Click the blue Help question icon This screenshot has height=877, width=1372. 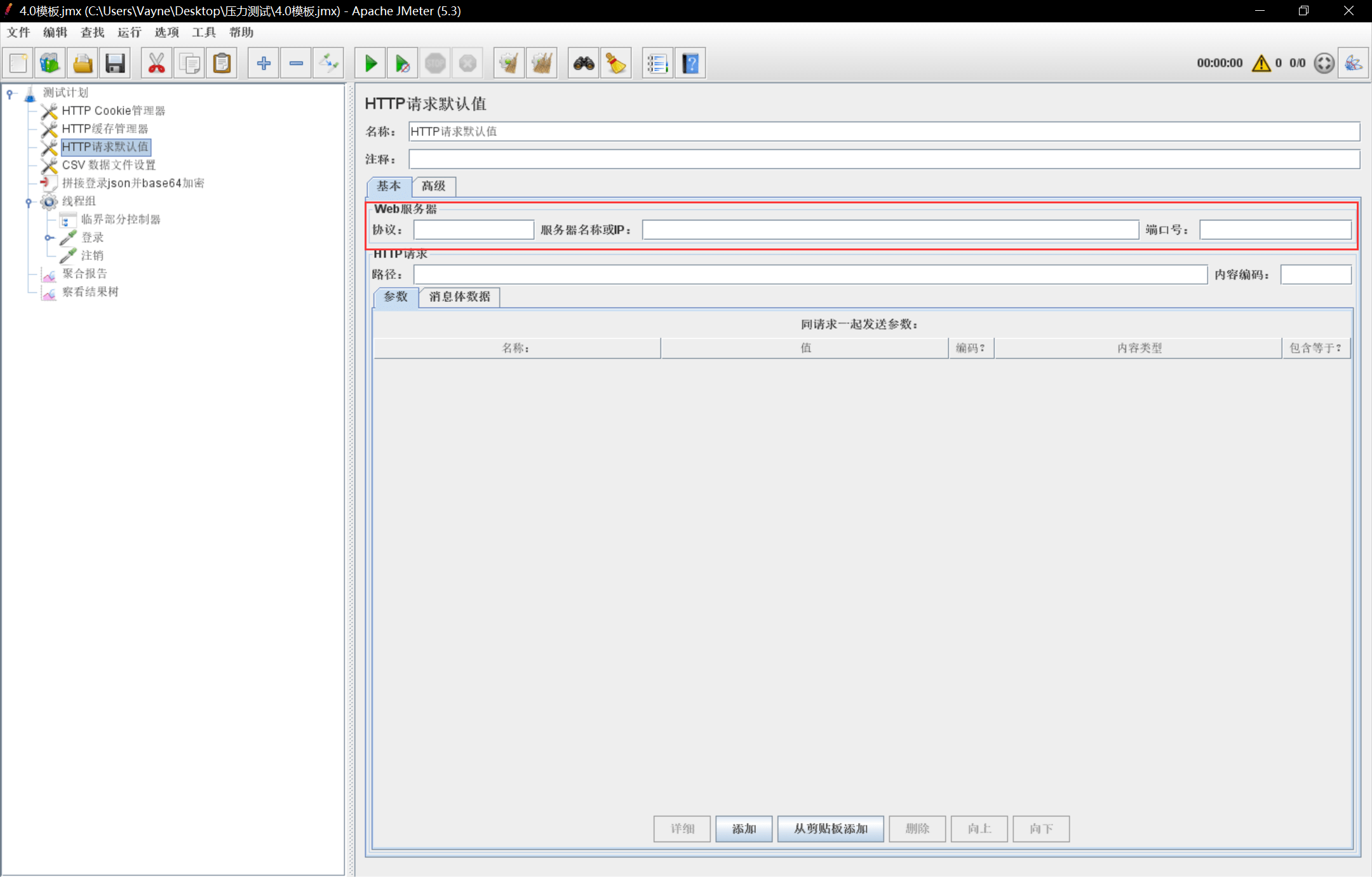(690, 63)
